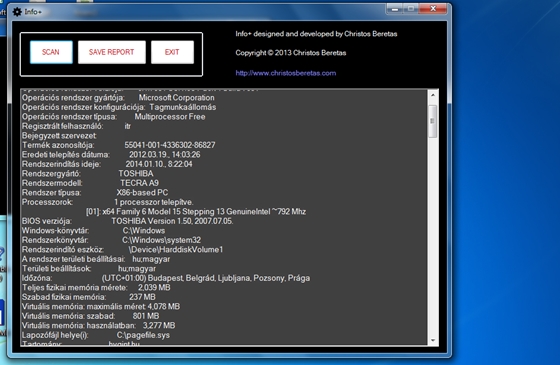Screen dimensions: 560x365
Task: Select the text "Microsoft Corporation"
Action: click(x=176, y=98)
